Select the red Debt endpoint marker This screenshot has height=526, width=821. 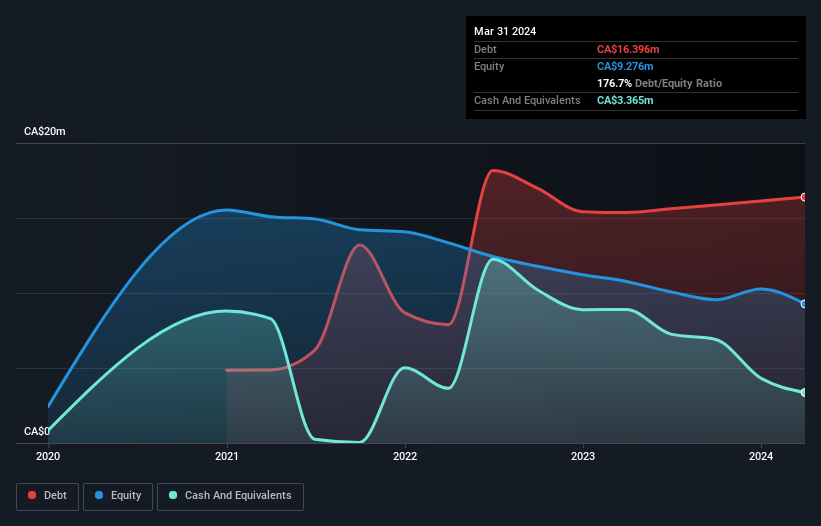[x=804, y=197]
